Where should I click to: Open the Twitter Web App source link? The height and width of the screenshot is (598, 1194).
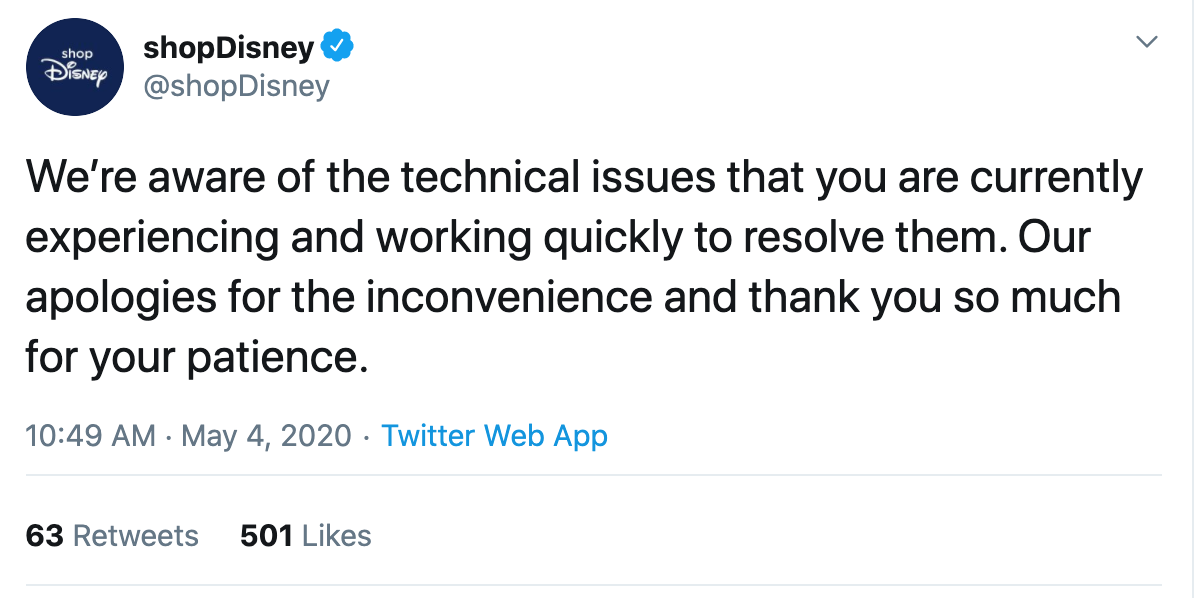[494, 436]
